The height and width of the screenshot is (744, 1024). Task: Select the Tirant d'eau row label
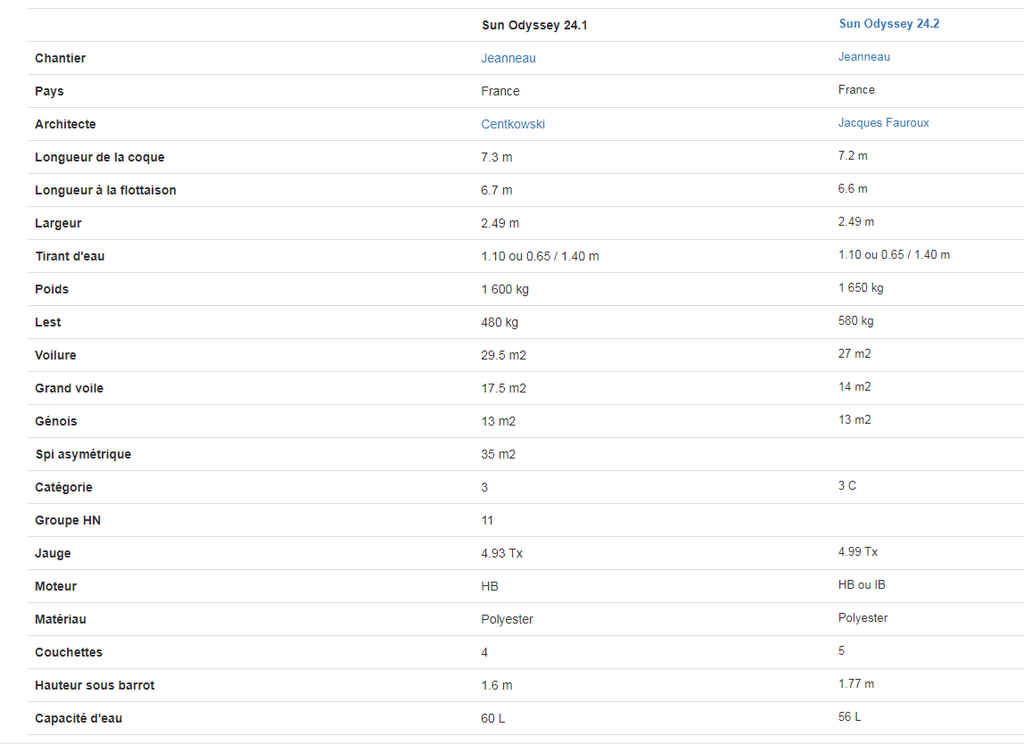[x=70, y=256]
